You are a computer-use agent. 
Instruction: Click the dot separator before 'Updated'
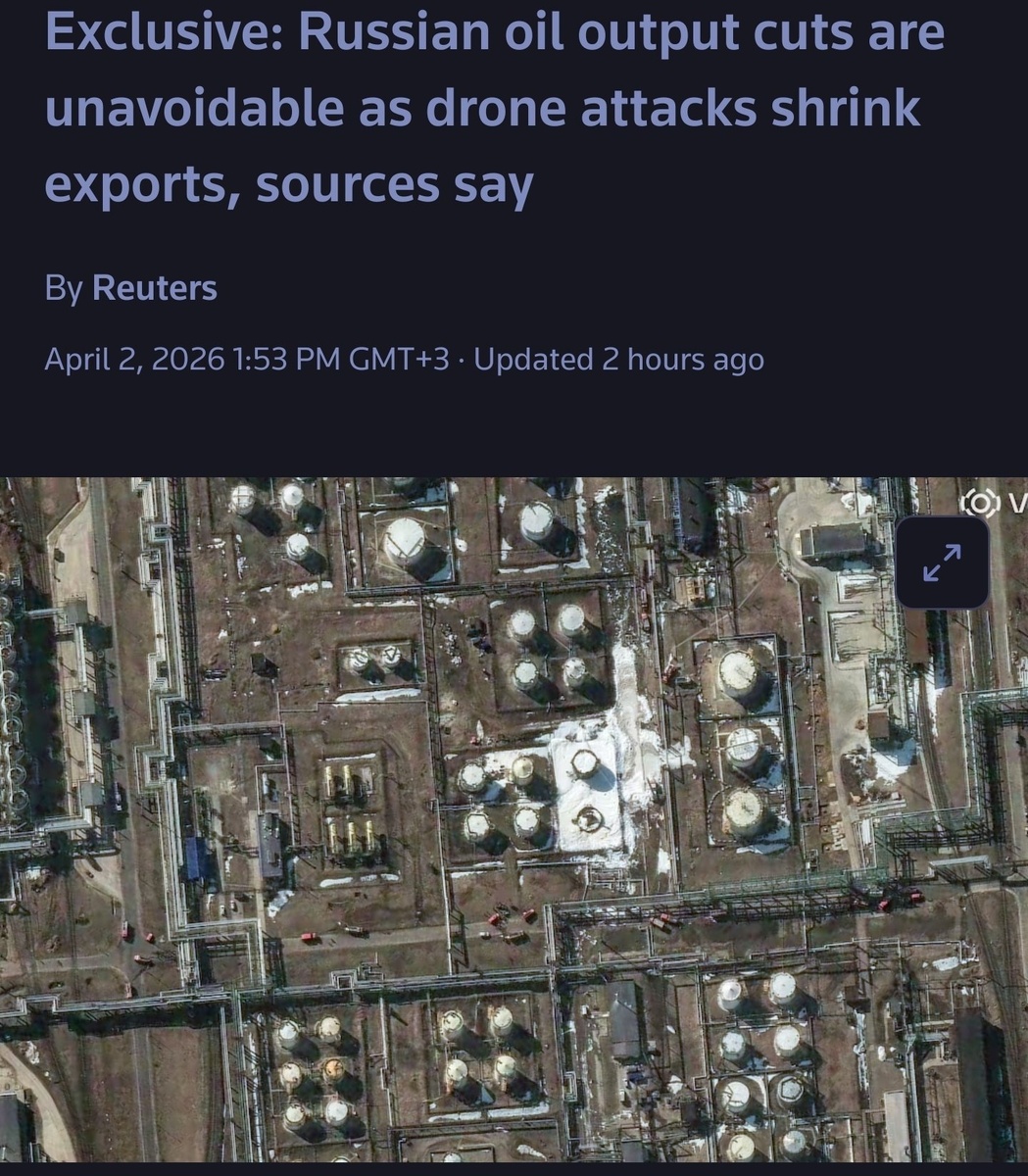[x=462, y=360]
